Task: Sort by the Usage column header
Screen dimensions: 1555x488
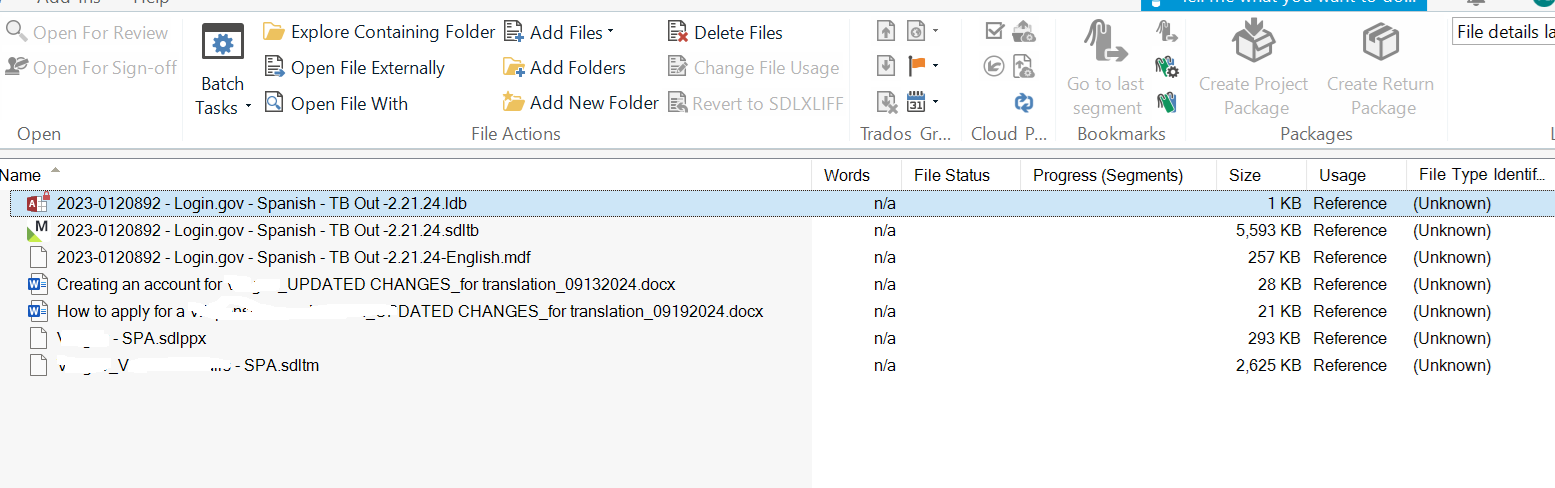Action: tap(1356, 175)
